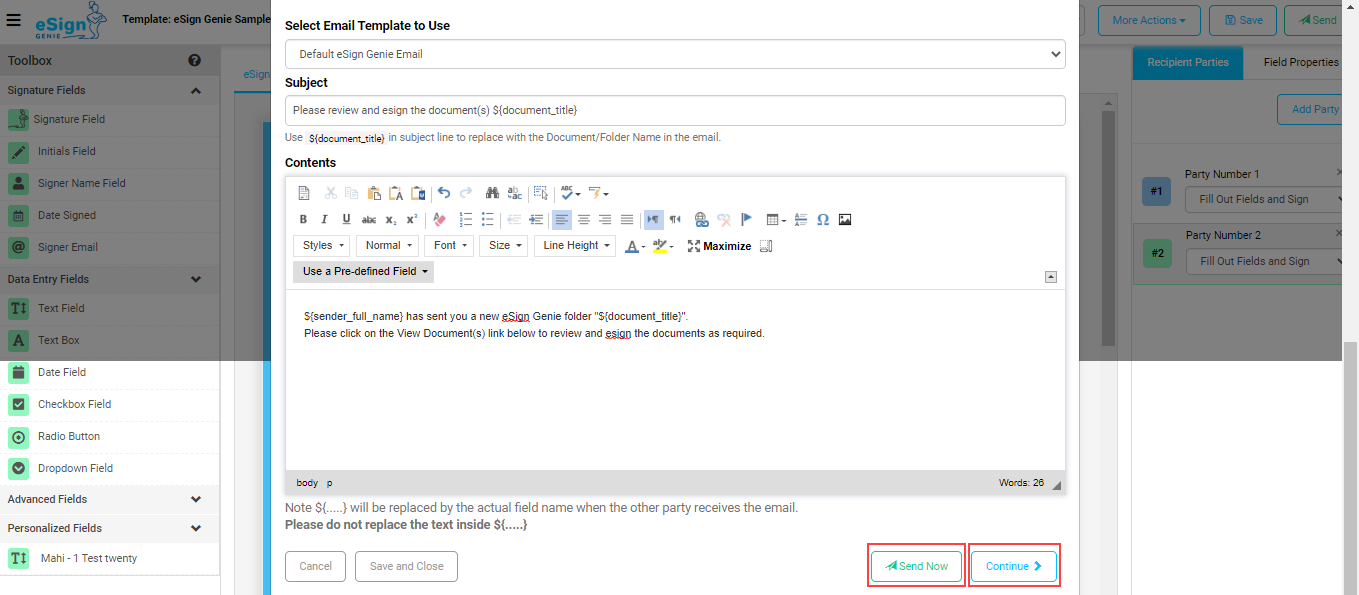Expand the Advanced Fields section
Screen dimensions: 1359x595
pos(196,499)
